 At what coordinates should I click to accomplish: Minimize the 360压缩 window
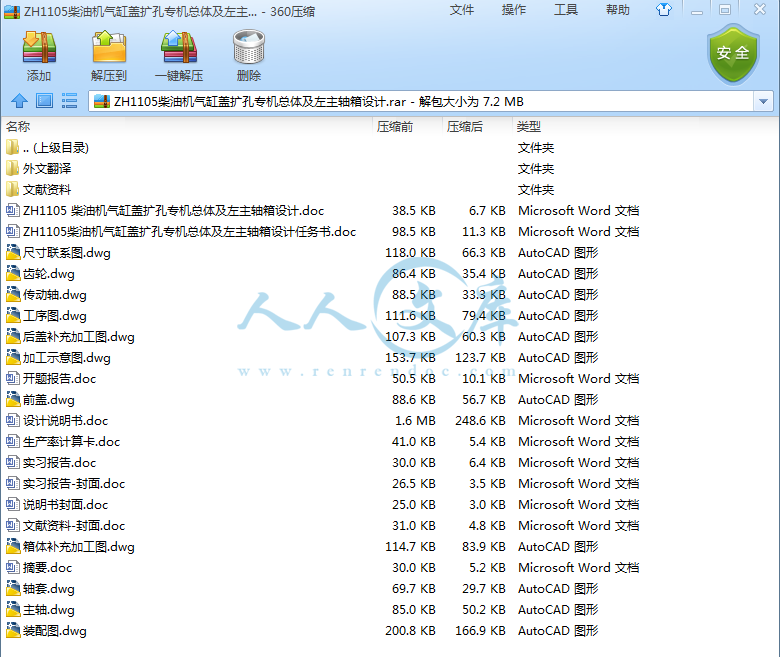click(x=697, y=10)
